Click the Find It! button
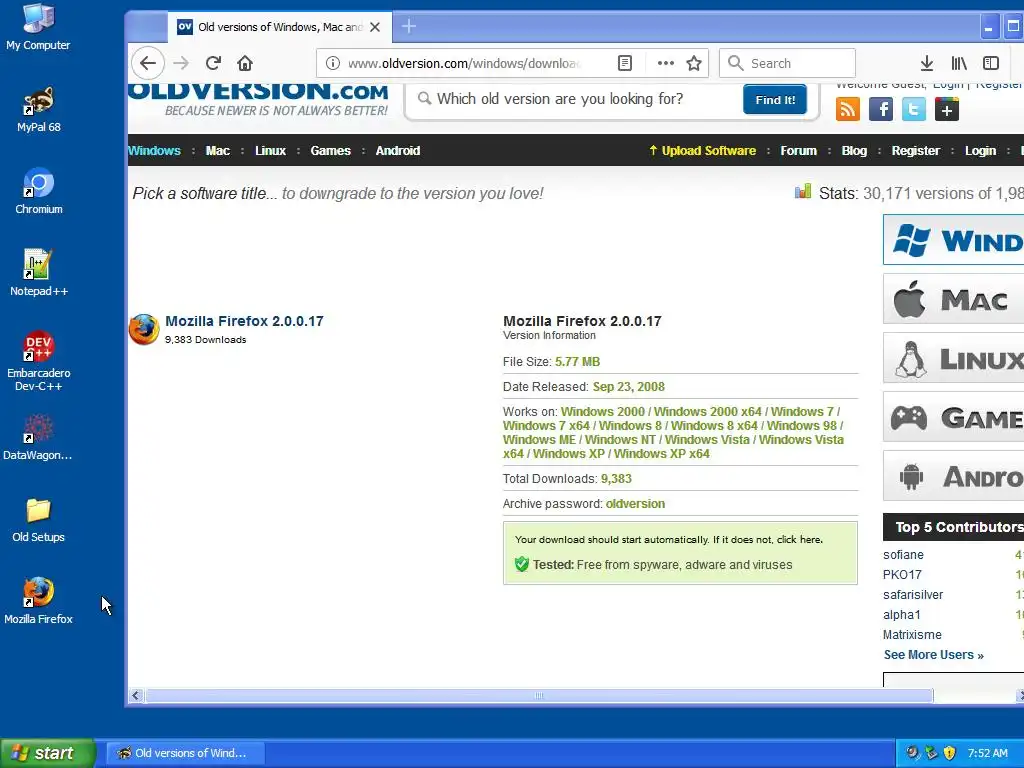The width and height of the screenshot is (1024, 768). coord(775,100)
